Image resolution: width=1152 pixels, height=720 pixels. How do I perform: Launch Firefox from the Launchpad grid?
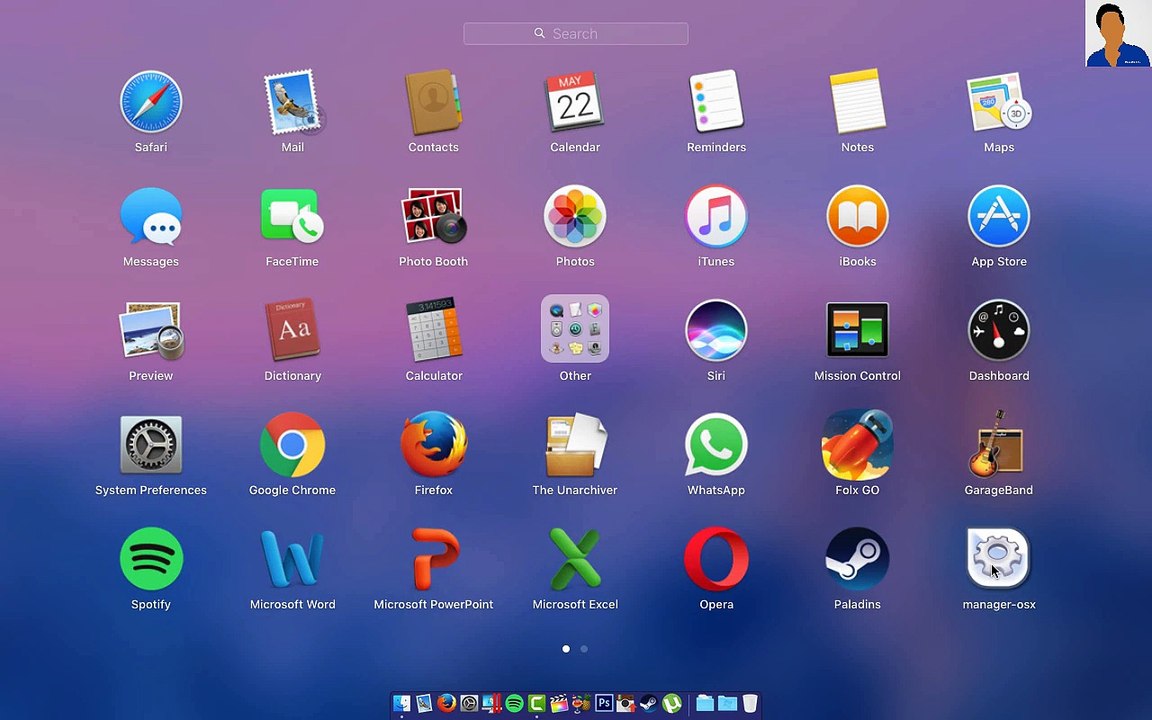coord(433,444)
